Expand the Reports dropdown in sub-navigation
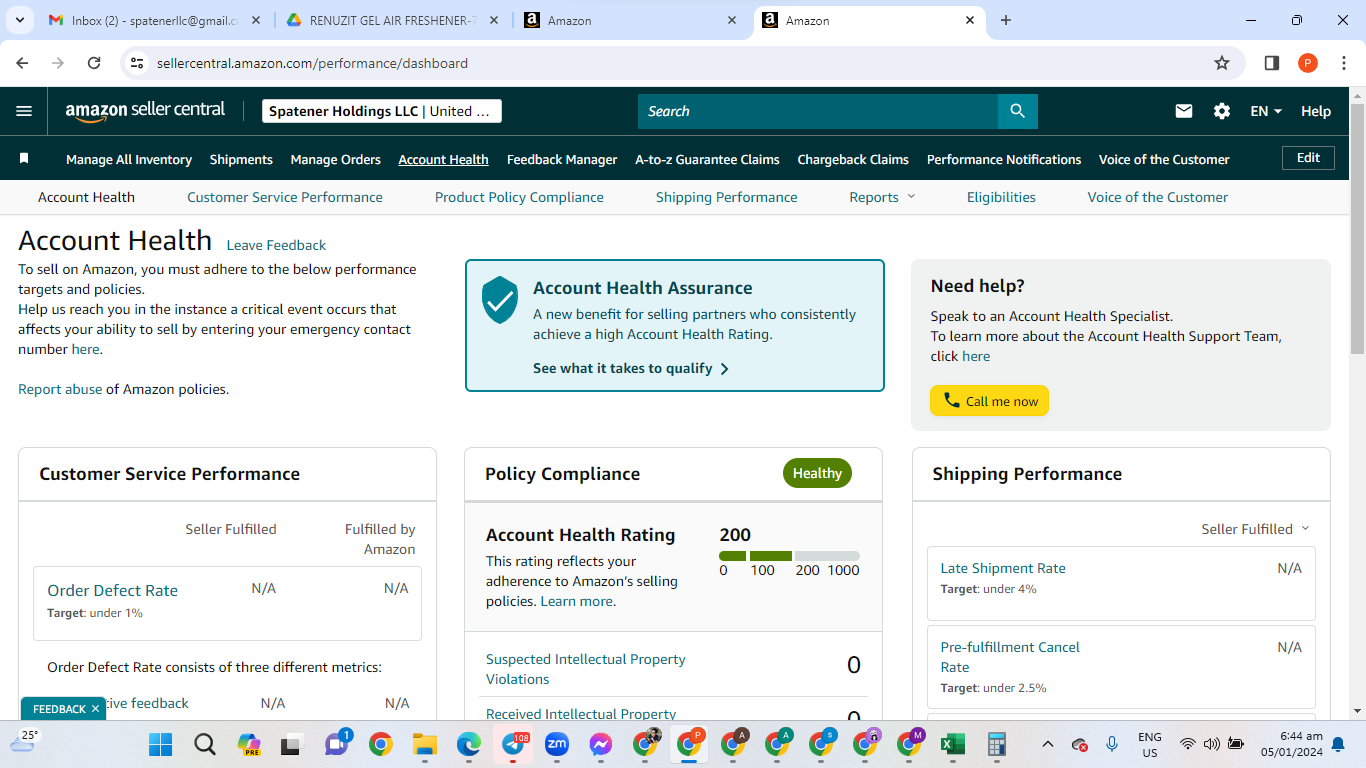 (882, 197)
